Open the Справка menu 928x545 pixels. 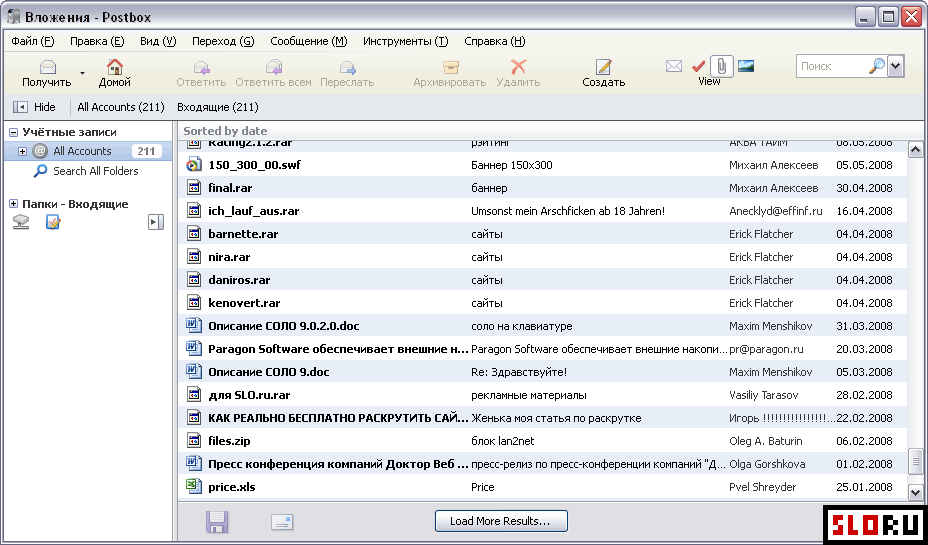click(x=495, y=41)
